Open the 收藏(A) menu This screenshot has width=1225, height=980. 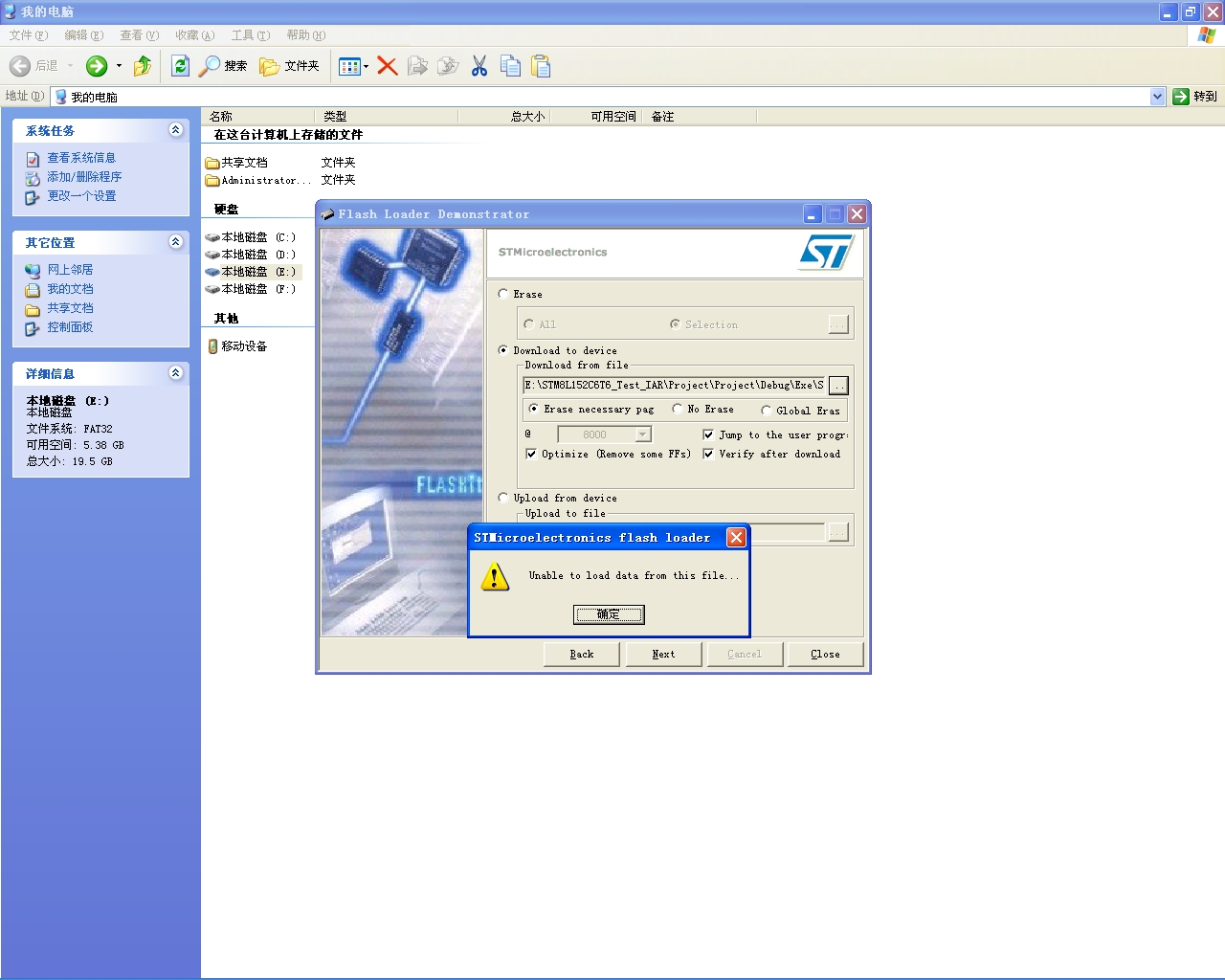click(195, 35)
